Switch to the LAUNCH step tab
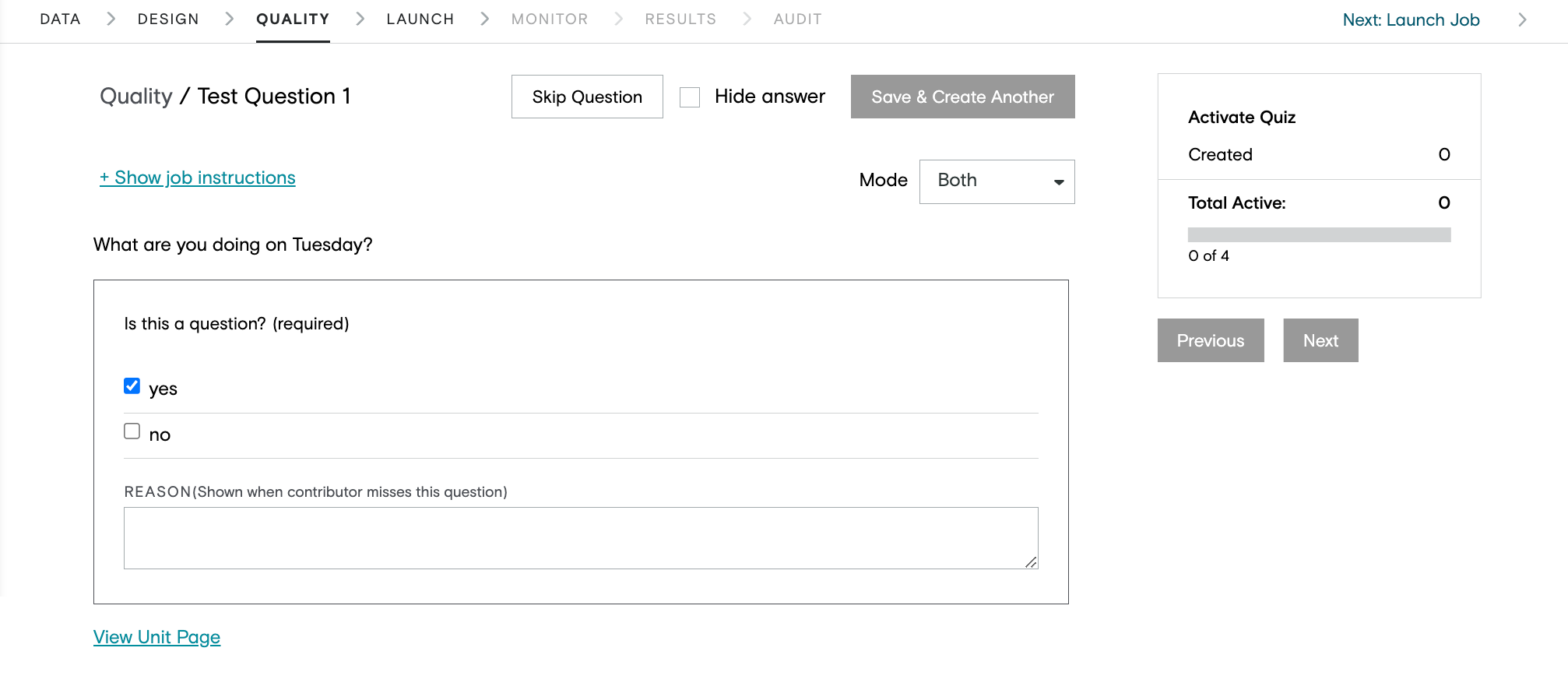This screenshot has height=690, width=1568. pos(420,19)
